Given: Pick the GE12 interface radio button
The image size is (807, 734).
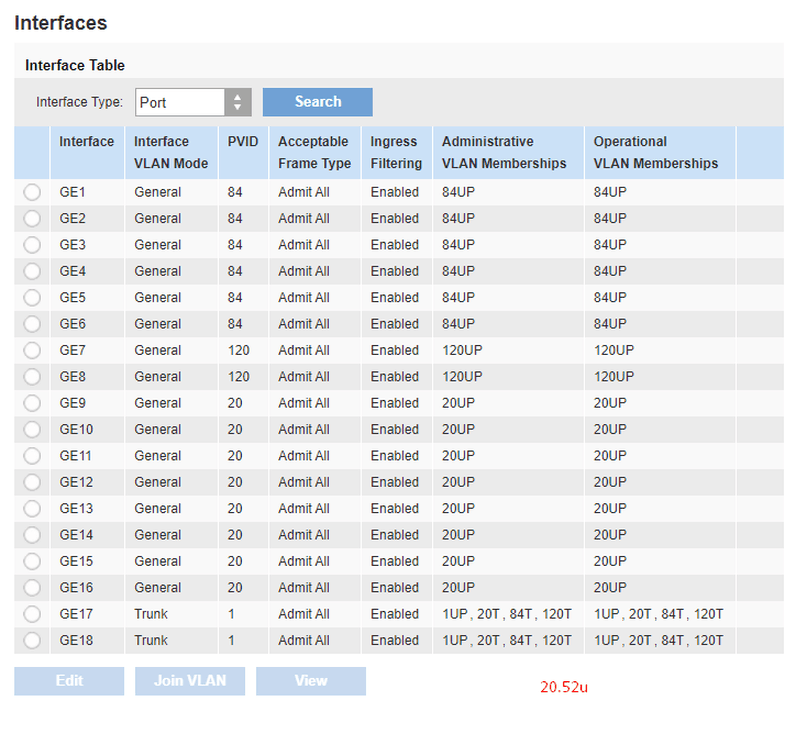Looking at the screenshot, I should click(32, 482).
